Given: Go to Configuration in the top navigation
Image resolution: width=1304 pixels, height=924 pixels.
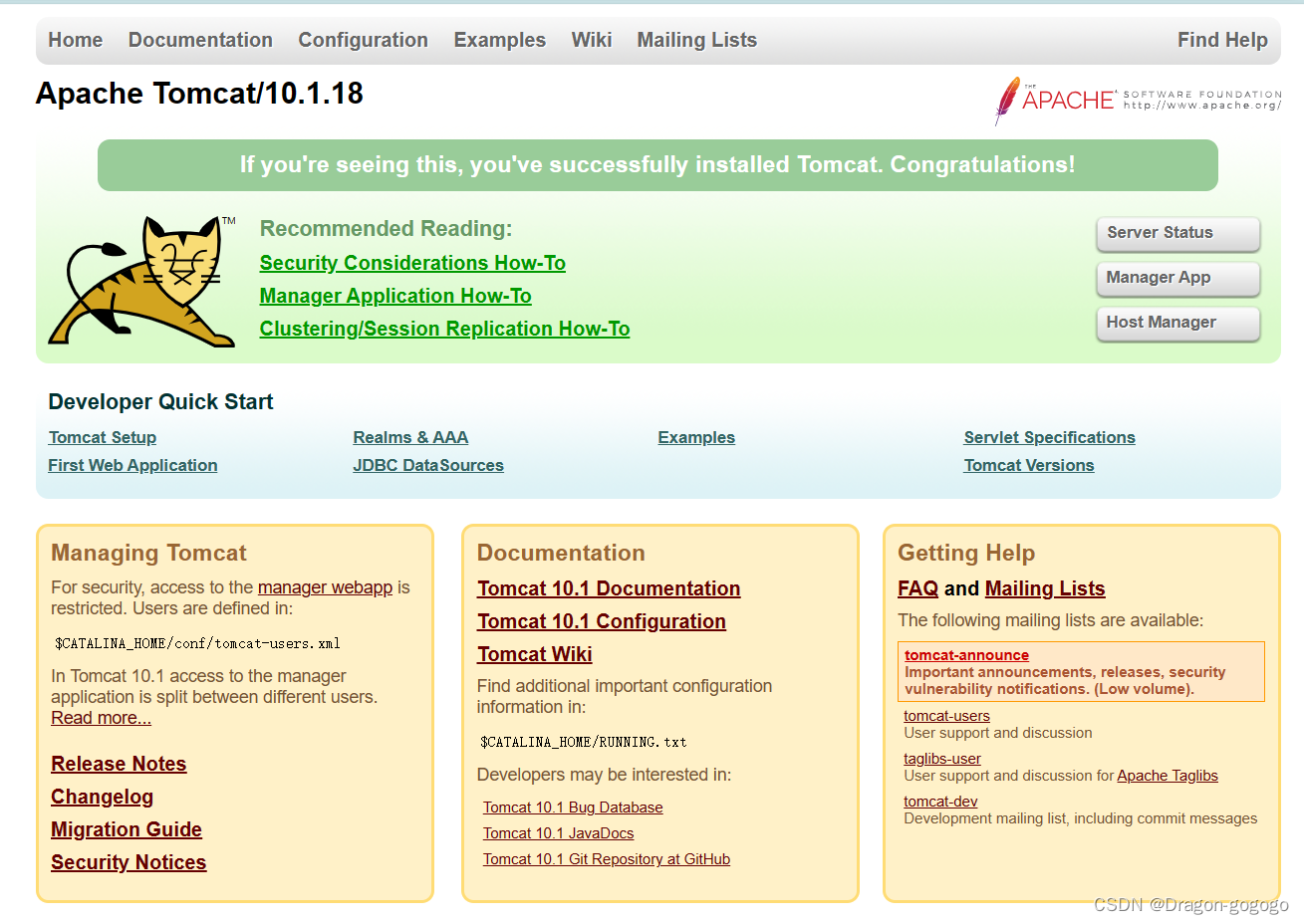Looking at the screenshot, I should coord(363,40).
